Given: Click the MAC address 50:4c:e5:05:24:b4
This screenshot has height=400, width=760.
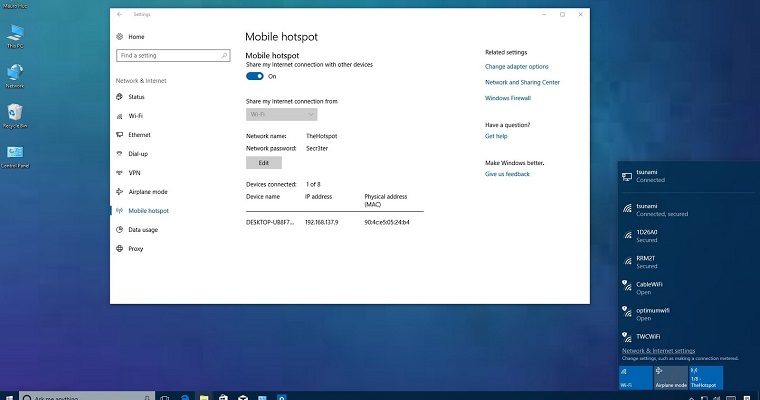Looking at the screenshot, I should click(387, 223).
